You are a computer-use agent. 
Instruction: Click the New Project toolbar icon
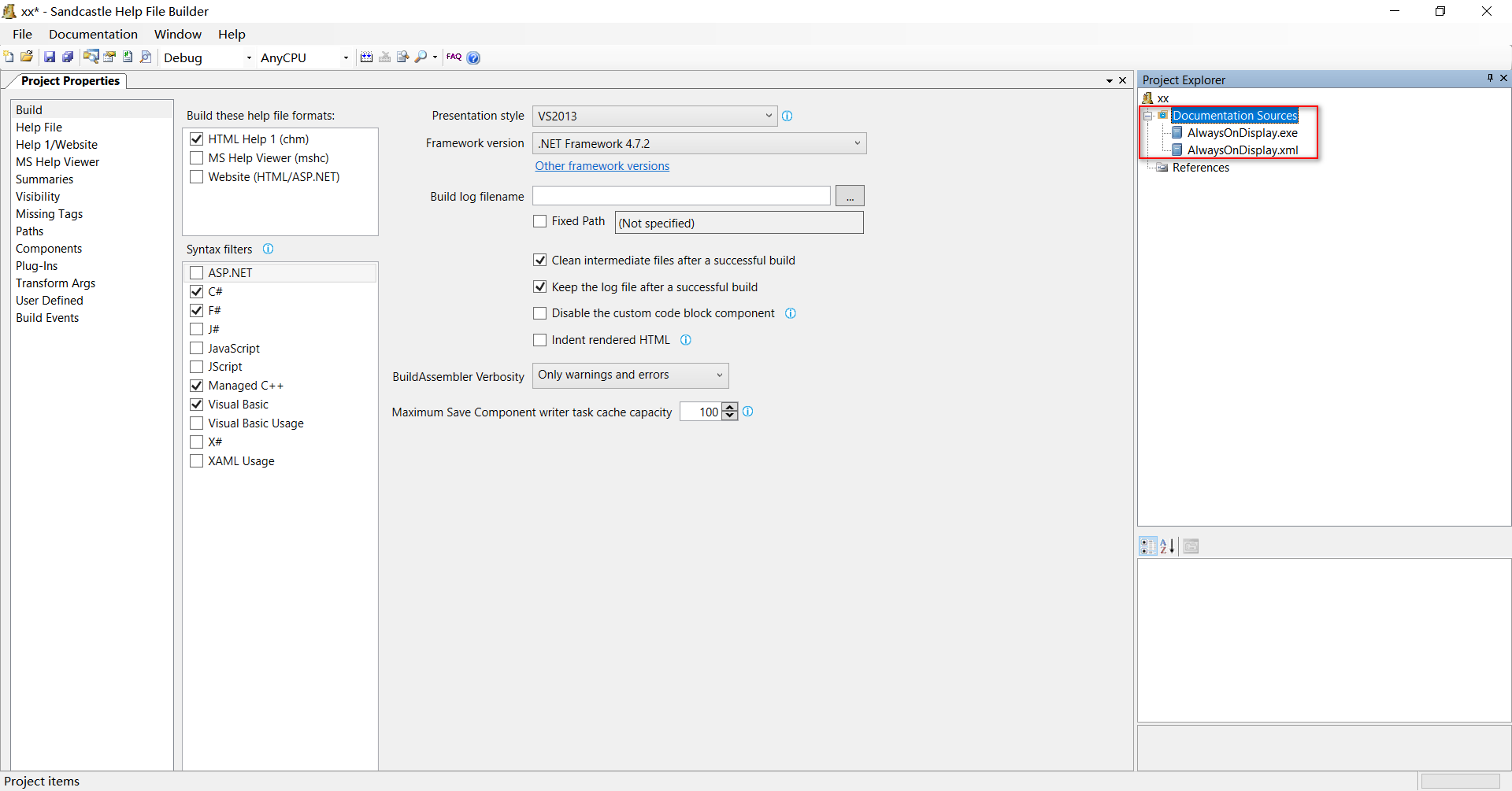(x=9, y=57)
